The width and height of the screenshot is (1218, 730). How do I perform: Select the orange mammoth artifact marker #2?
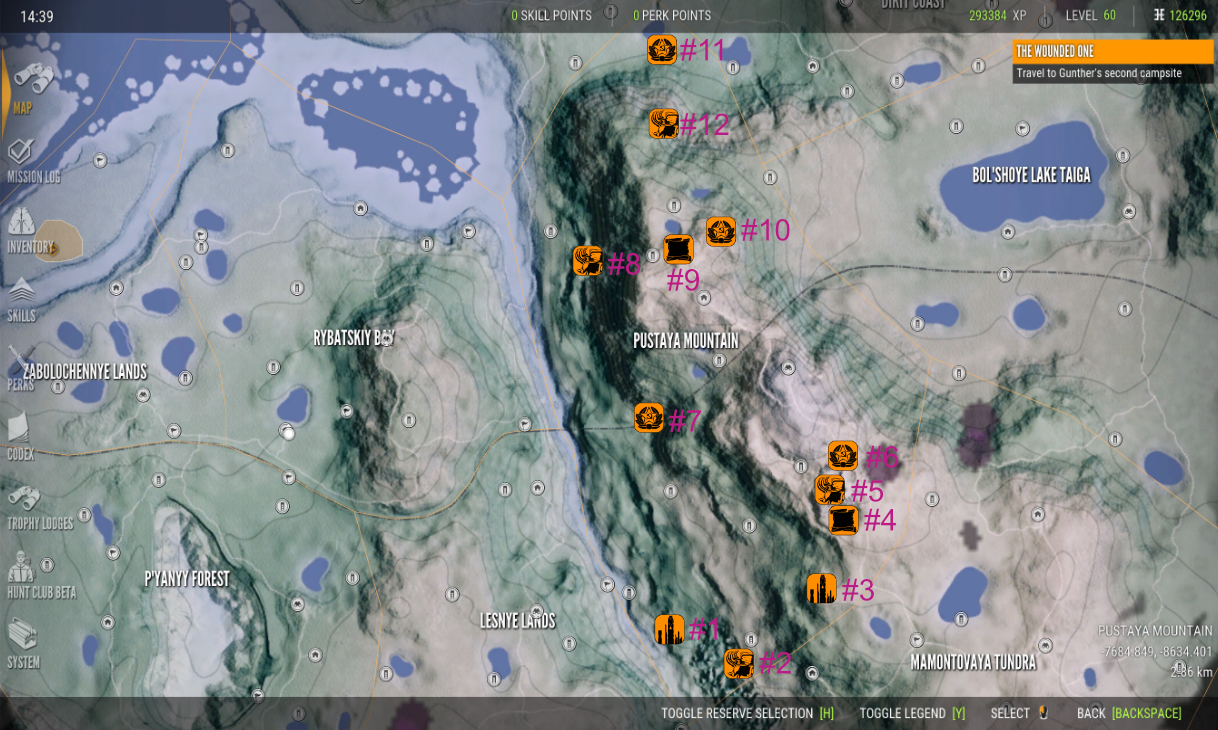click(x=739, y=664)
